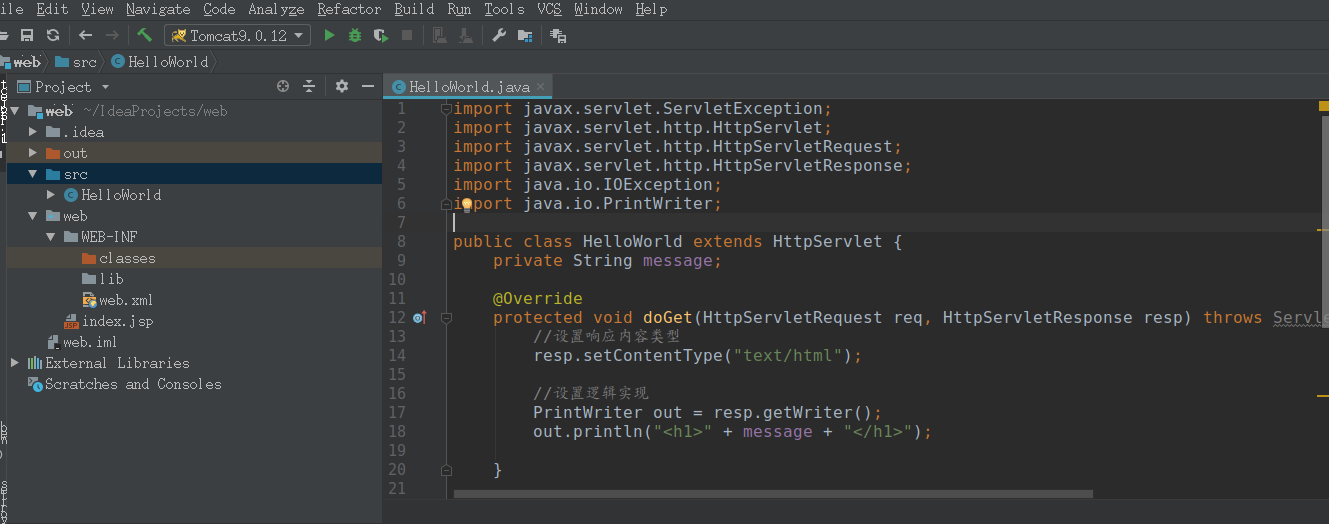
Task: Open Project Structure from the toolbar
Action: (x=524, y=35)
